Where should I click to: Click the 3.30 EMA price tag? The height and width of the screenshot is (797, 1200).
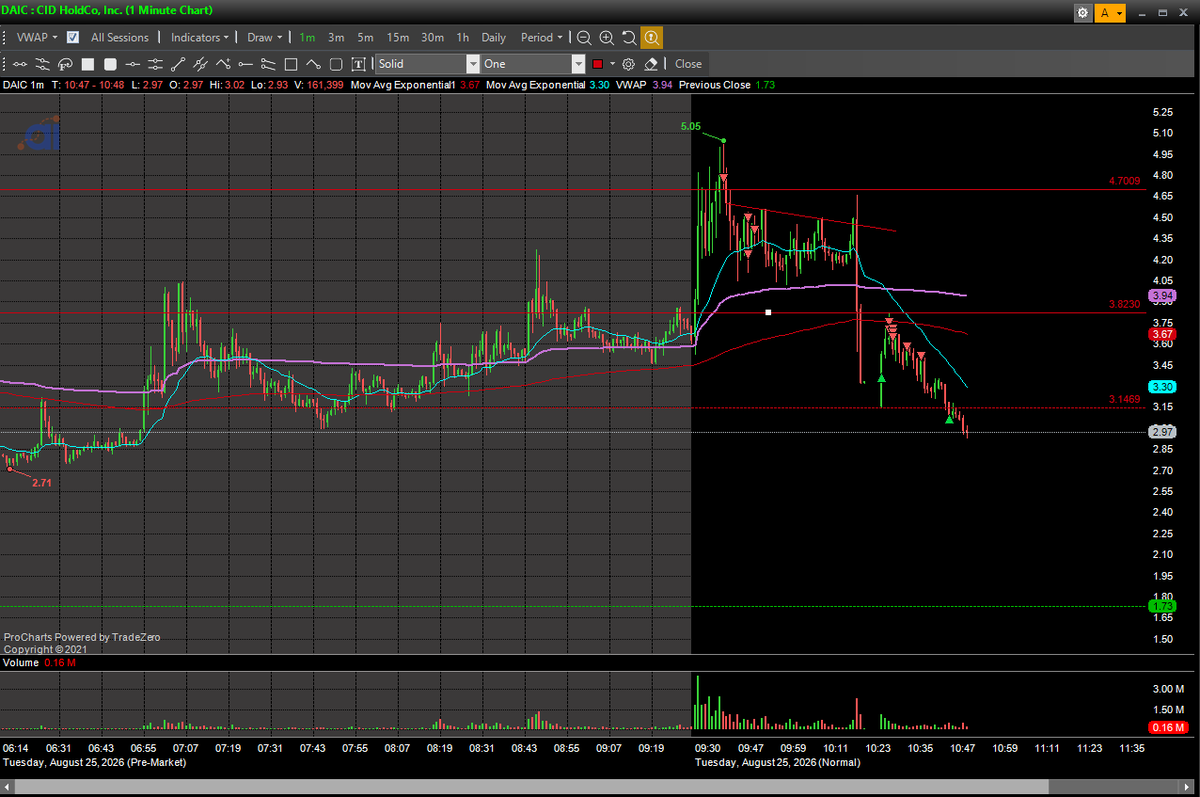1163,387
